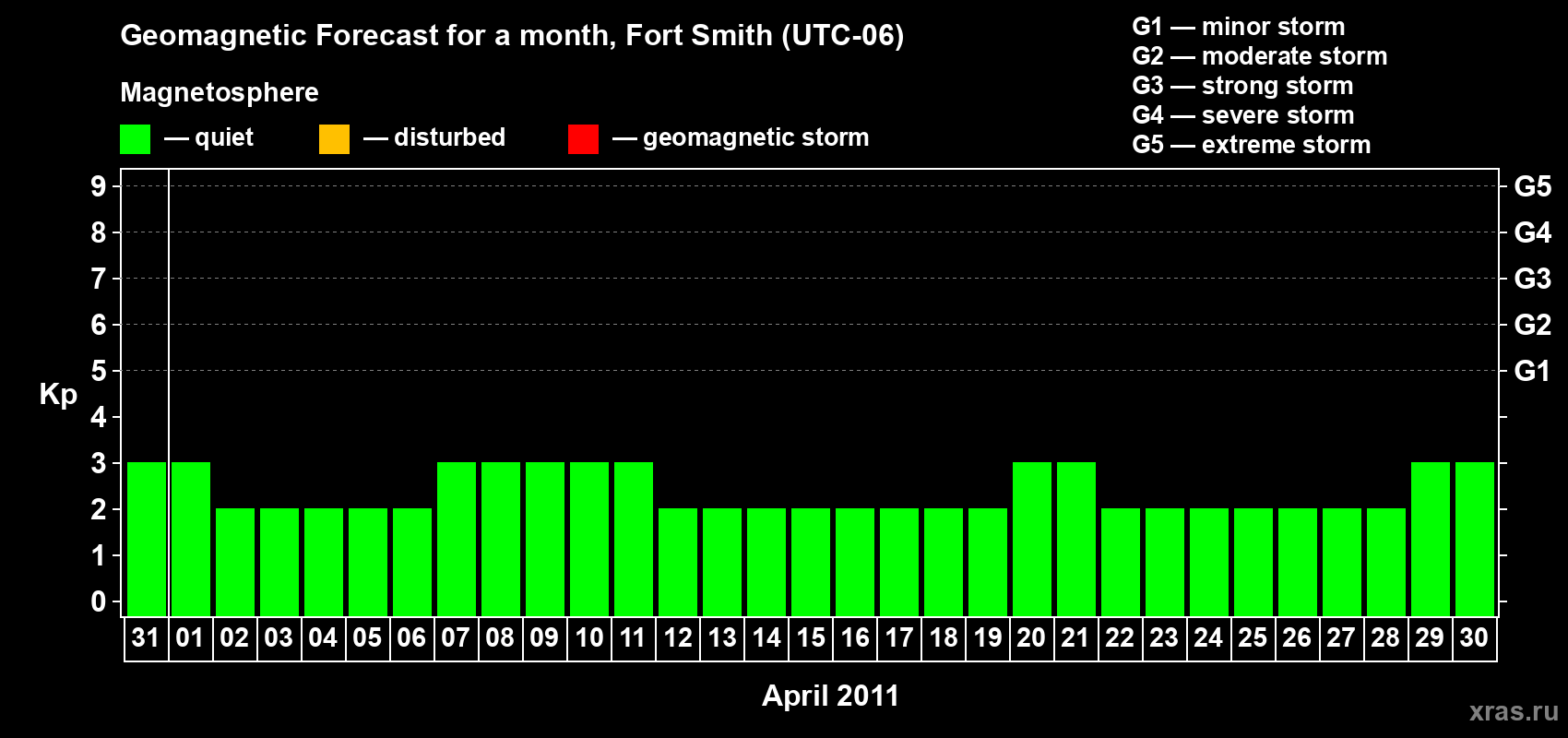Click the orange disturbed legend swatch
The height and width of the screenshot is (738, 1568).
click(334, 139)
